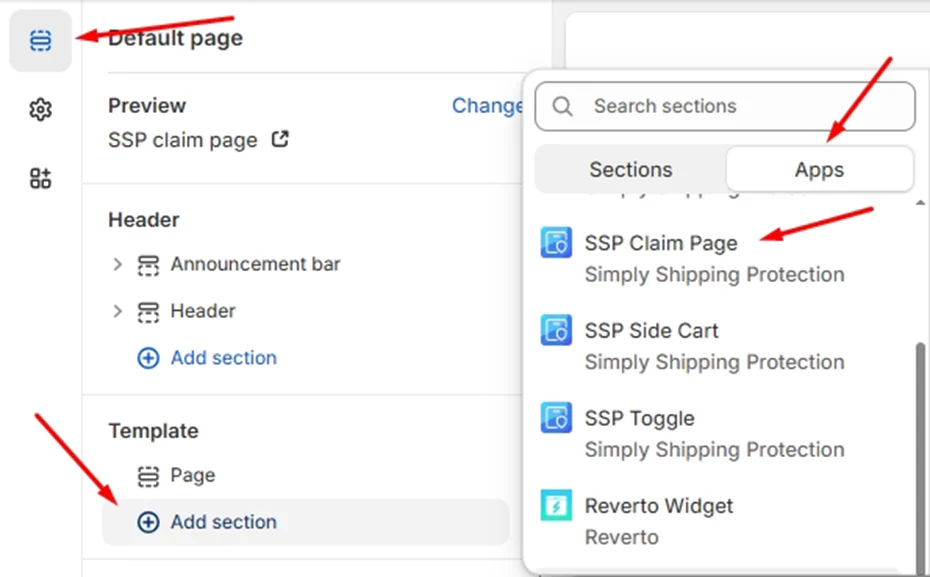Click plus icon of Header group Add section
930x577 pixels.
pos(148,358)
